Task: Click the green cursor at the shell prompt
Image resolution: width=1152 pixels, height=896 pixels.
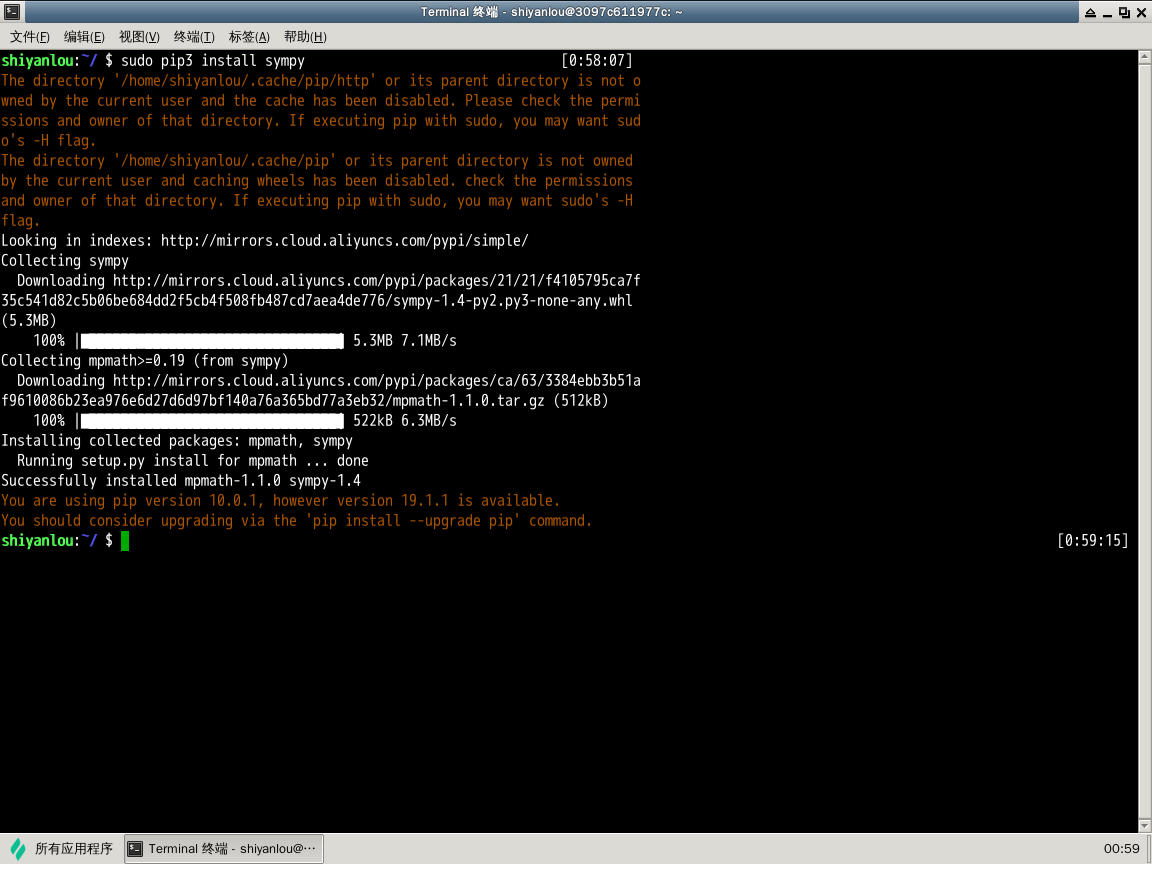Action: point(125,541)
